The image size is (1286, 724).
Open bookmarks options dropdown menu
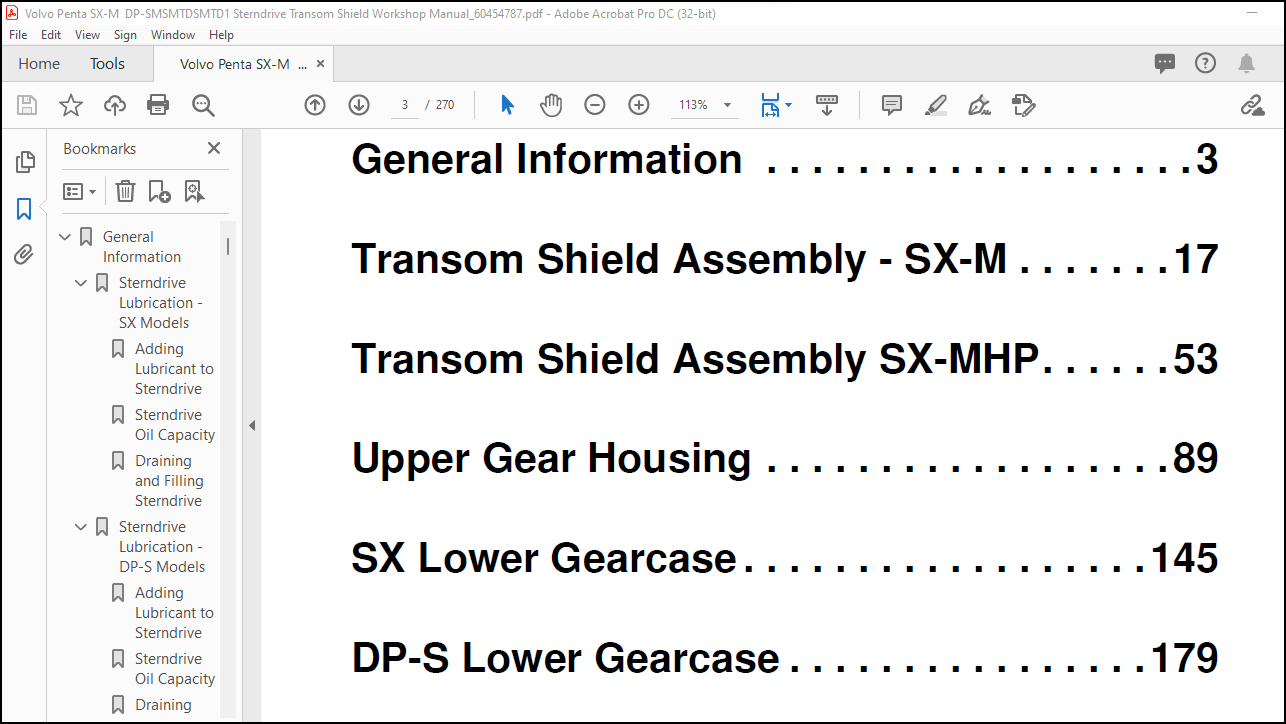[80, 191]
